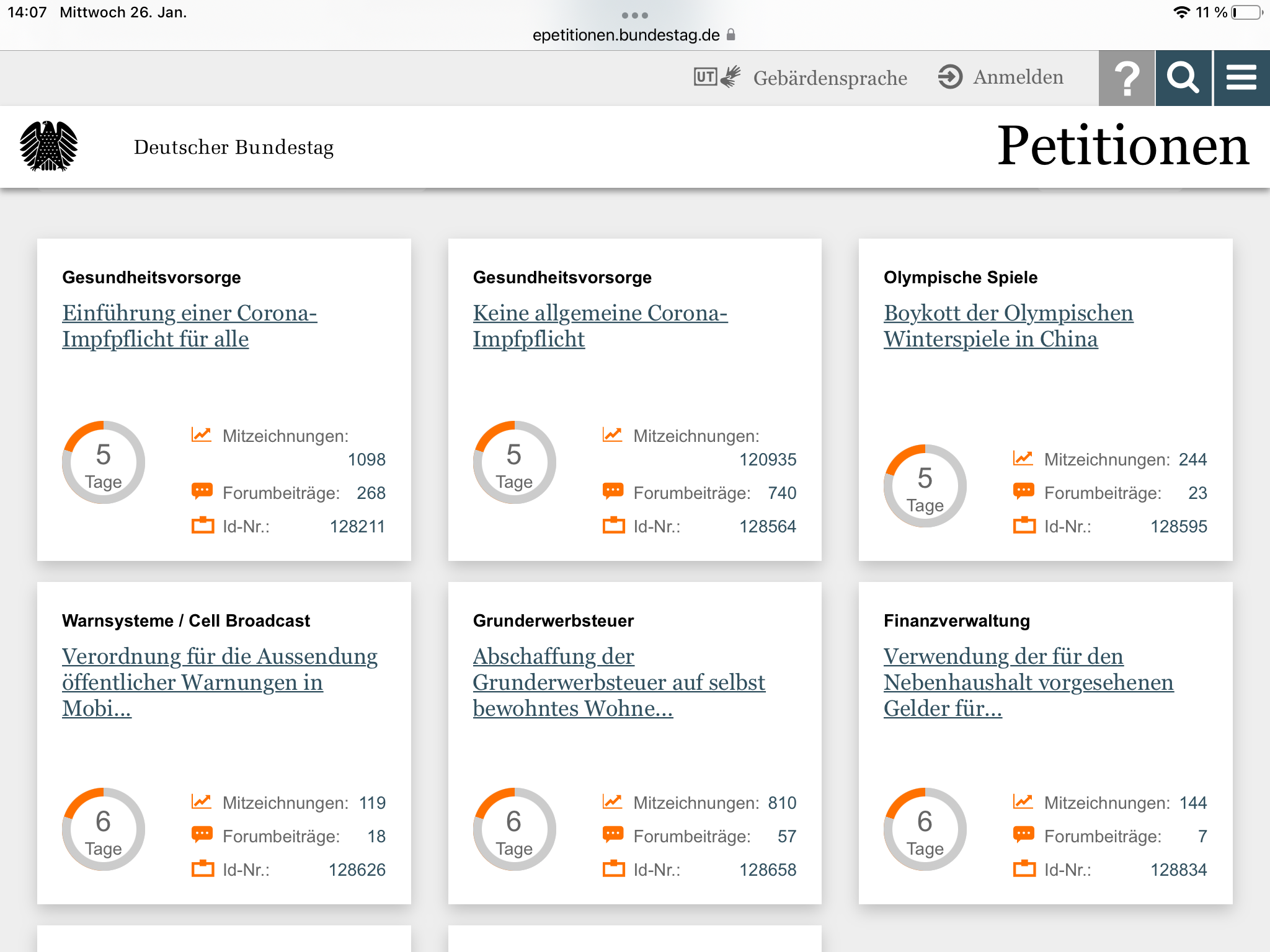This screenshot has height=952, width=1270.
Task: Click the Anmelden login link
Action: coord(1018,77)
